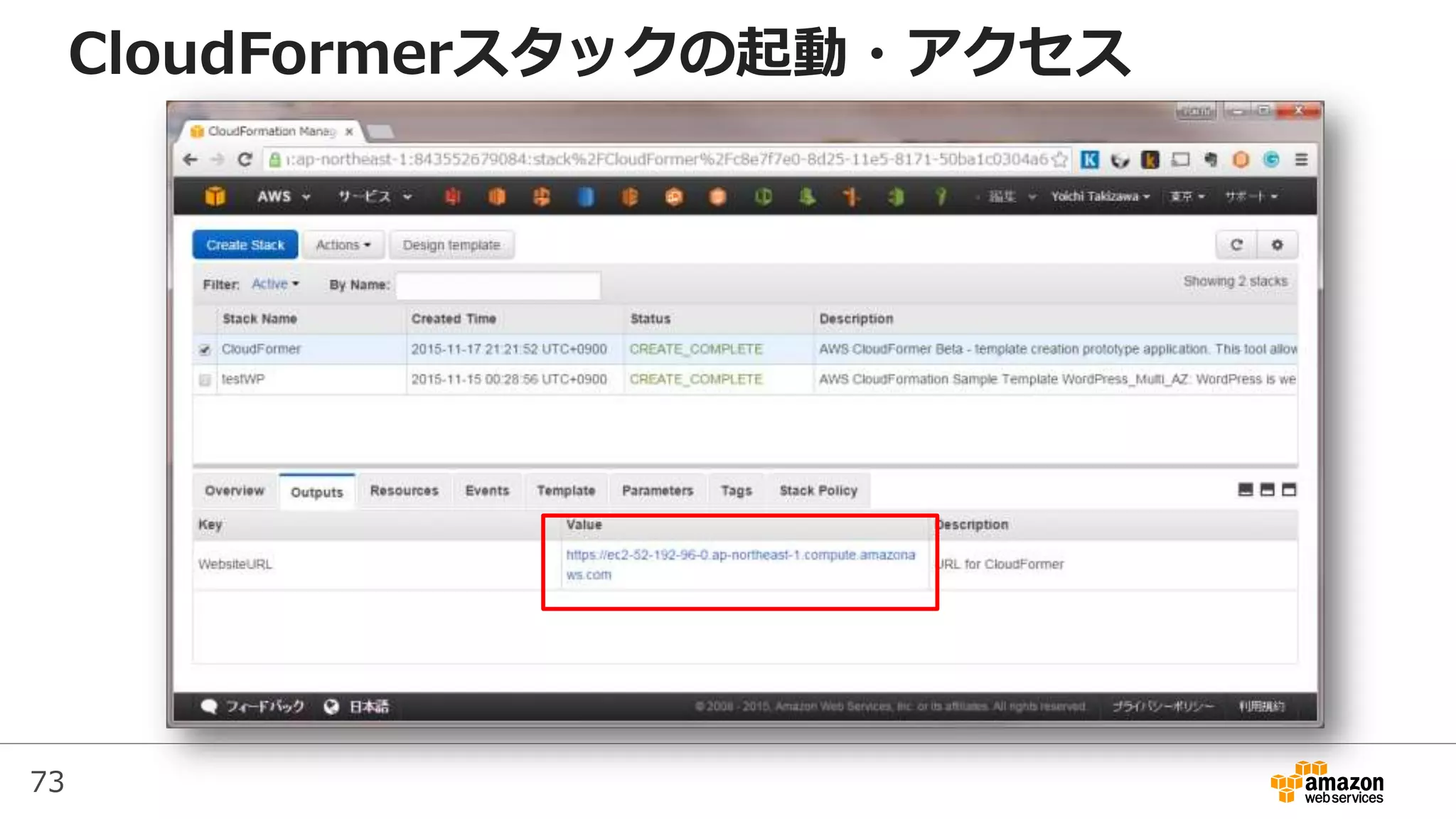Click the 2015-11-15 00:28:56 created time
Image resolution: width=1456 pixels, height=819 pixels.
click(x=509, y=380)
